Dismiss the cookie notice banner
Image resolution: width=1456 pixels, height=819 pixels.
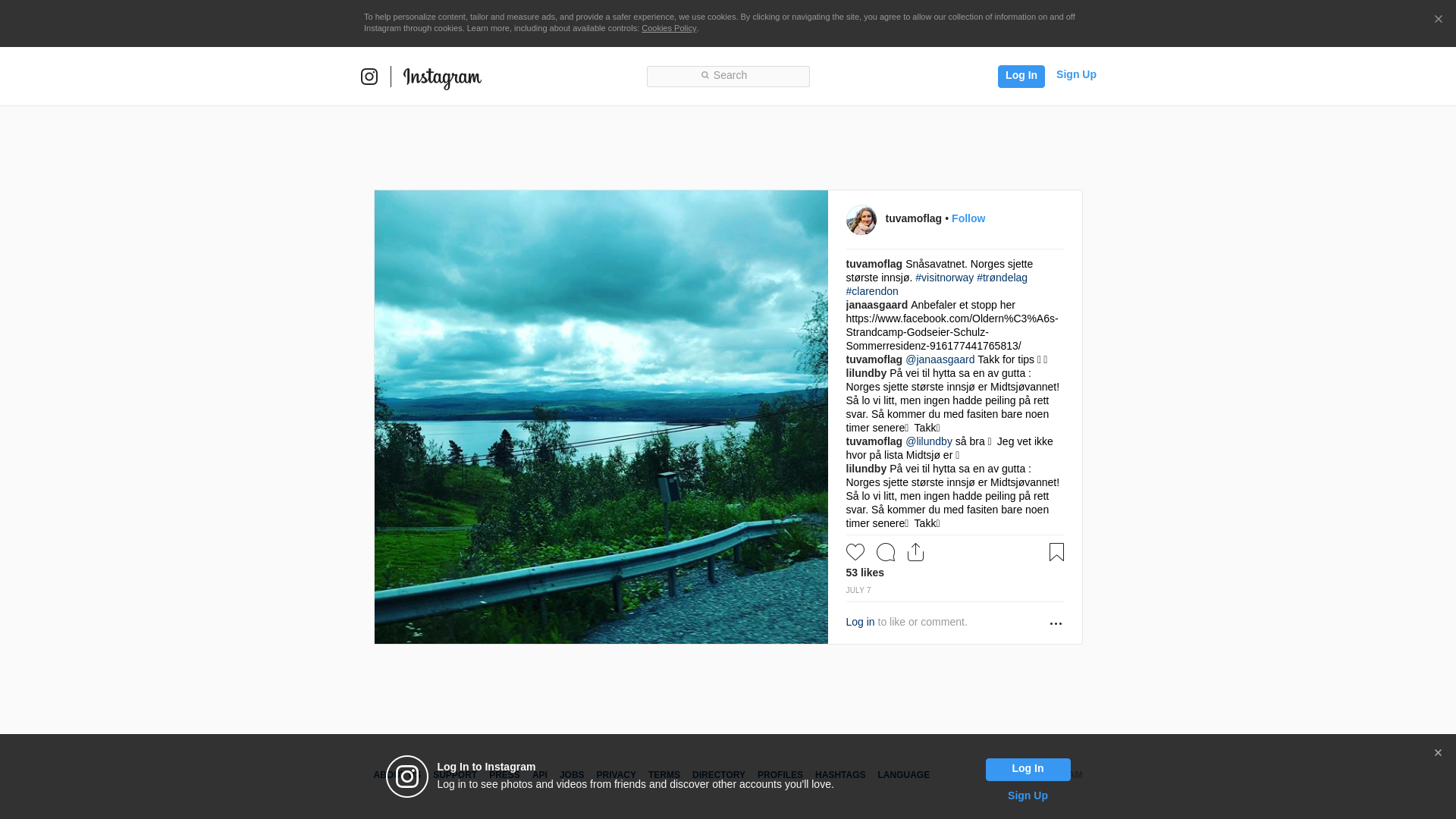point(1438,20)
